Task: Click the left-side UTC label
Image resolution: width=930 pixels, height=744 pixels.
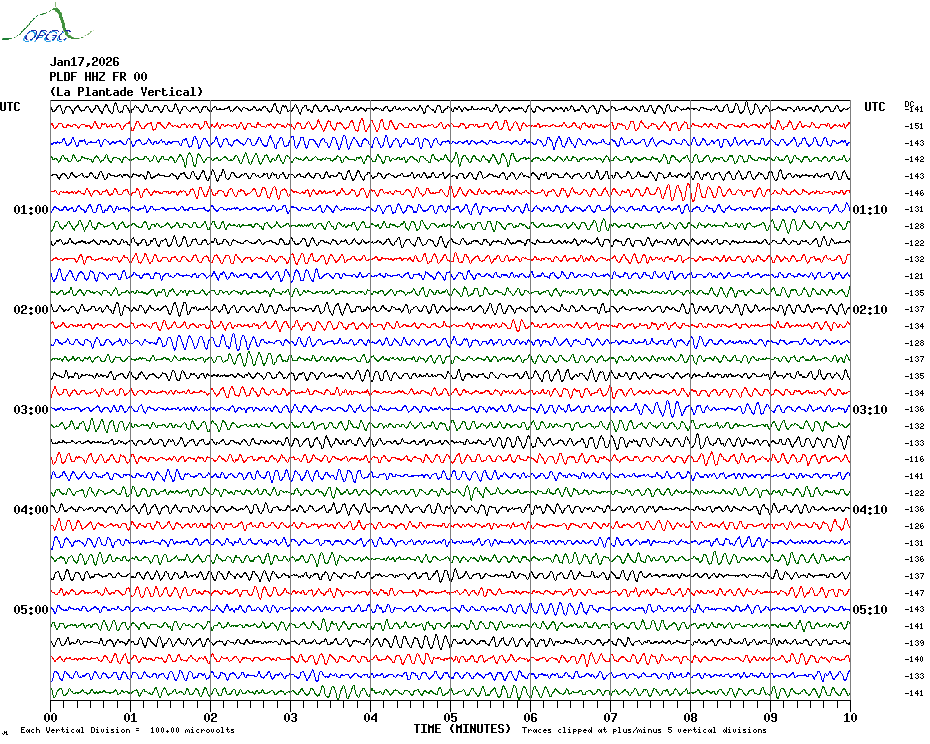Action: 10,107
